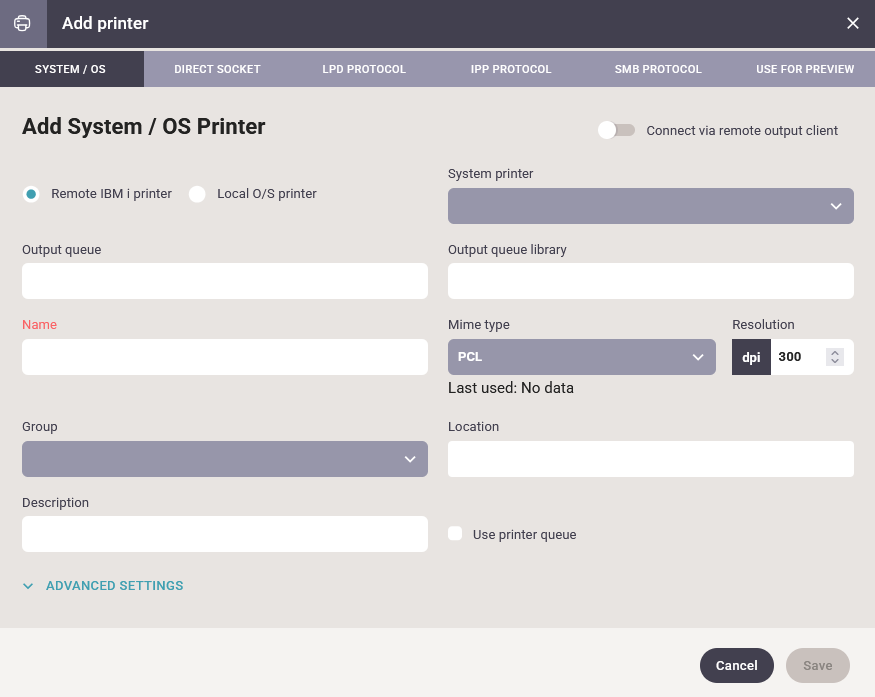Select the Remote IBM i printer option
Viewport: 875px width, 697px height.
(x=31, y=194)
